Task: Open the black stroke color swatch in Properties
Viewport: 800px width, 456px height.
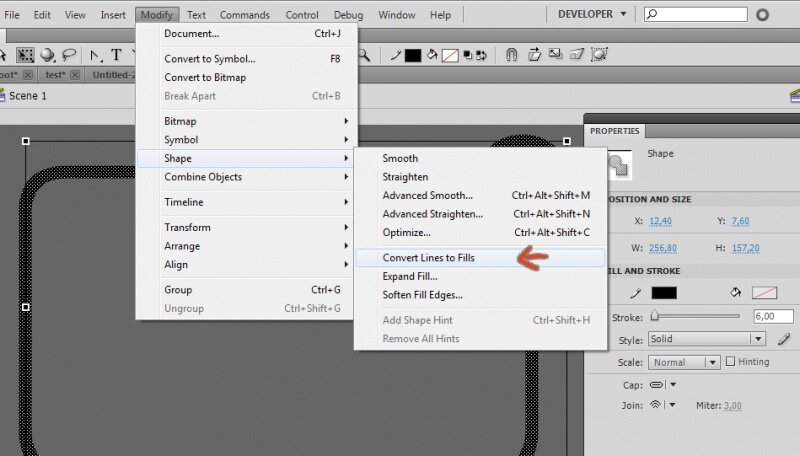Action: (x=664, y=293)
